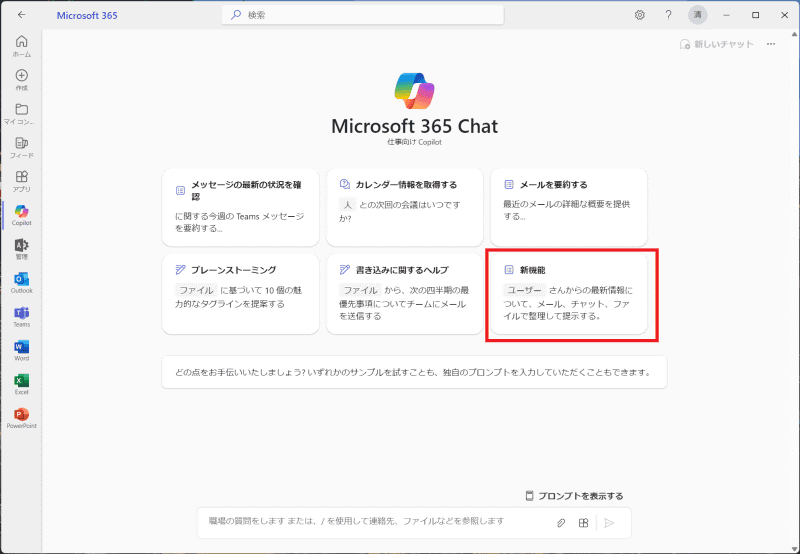800x554 pixels.
Task: Launch PowerPoint from the sidebar
Action: (x=21, y=418)
